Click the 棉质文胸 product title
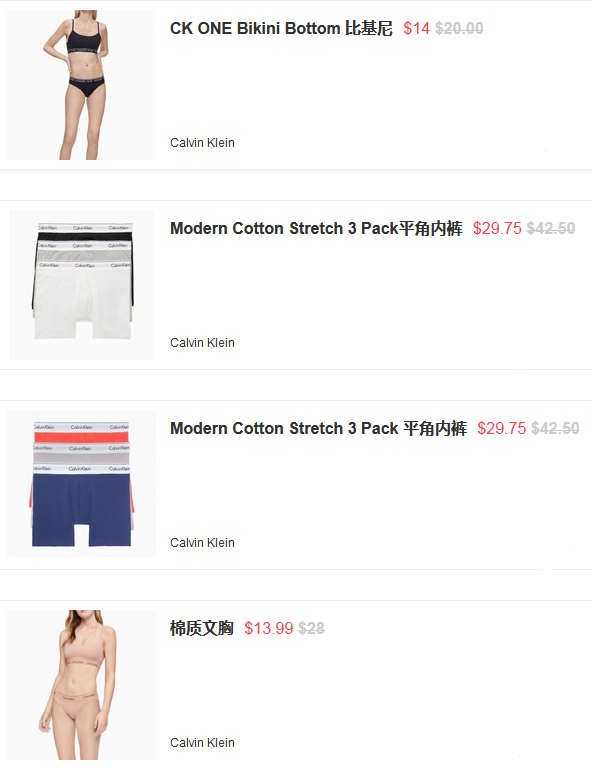The height and width of the screenshot is (769, 592). [202, 628]
